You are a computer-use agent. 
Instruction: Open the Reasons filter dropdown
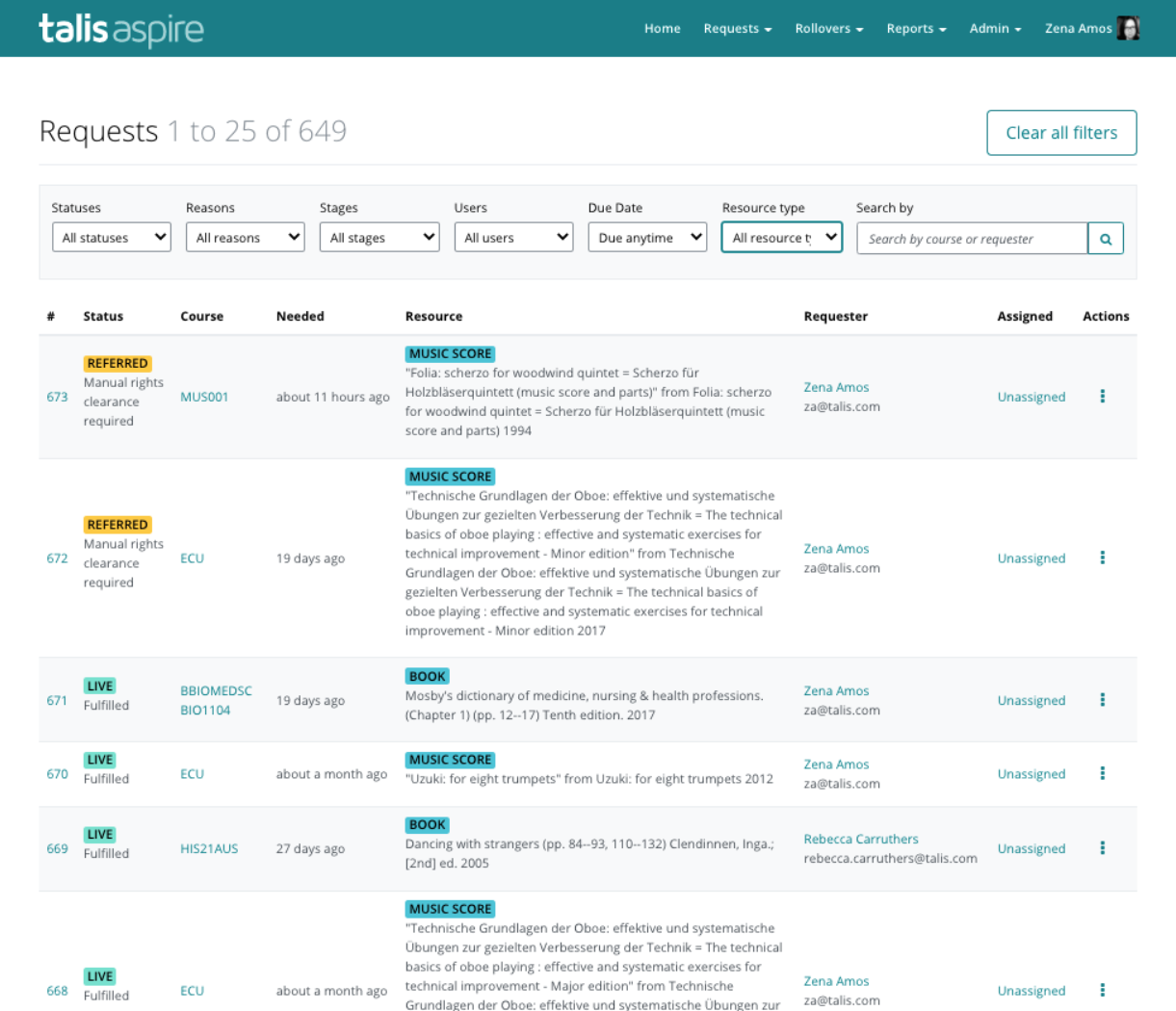(x=246, y=238)
